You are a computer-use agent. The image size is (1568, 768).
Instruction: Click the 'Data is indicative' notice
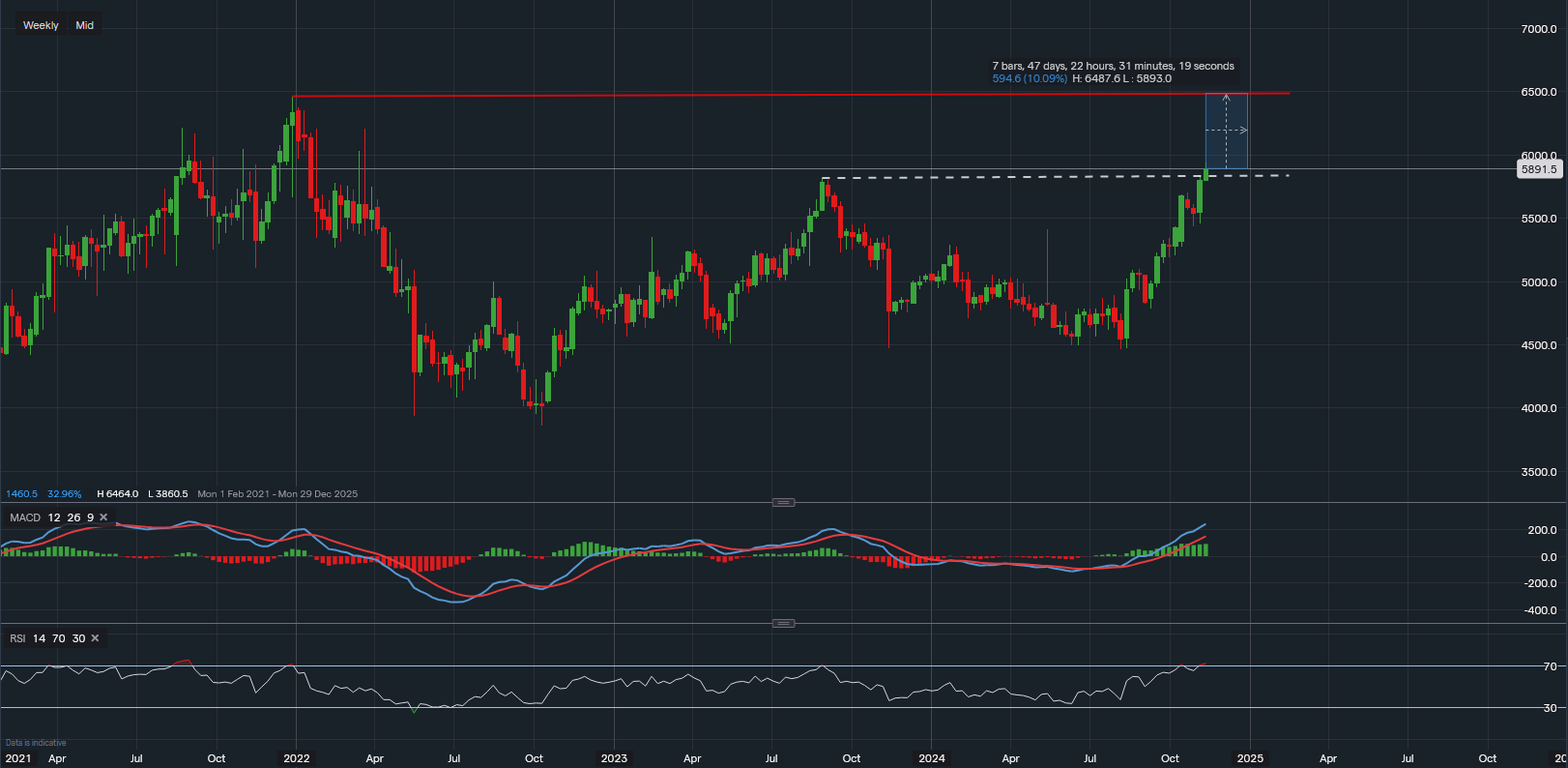pyautogui.click(x=36, y=743)
